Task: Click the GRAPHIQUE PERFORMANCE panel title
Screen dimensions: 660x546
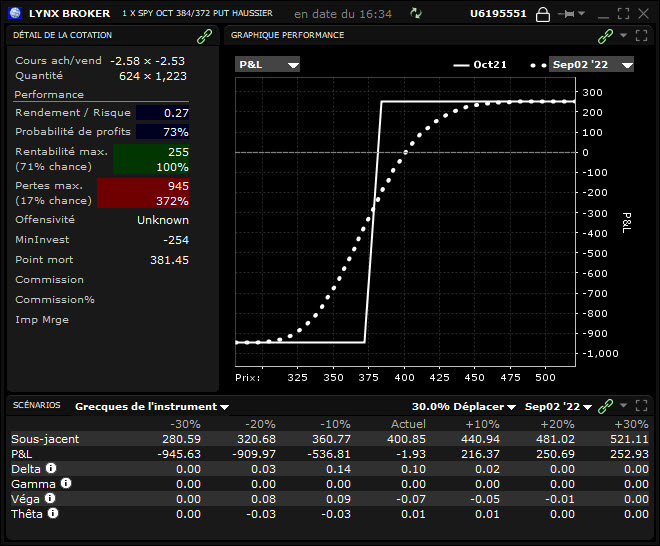Action: click(287, 35)
